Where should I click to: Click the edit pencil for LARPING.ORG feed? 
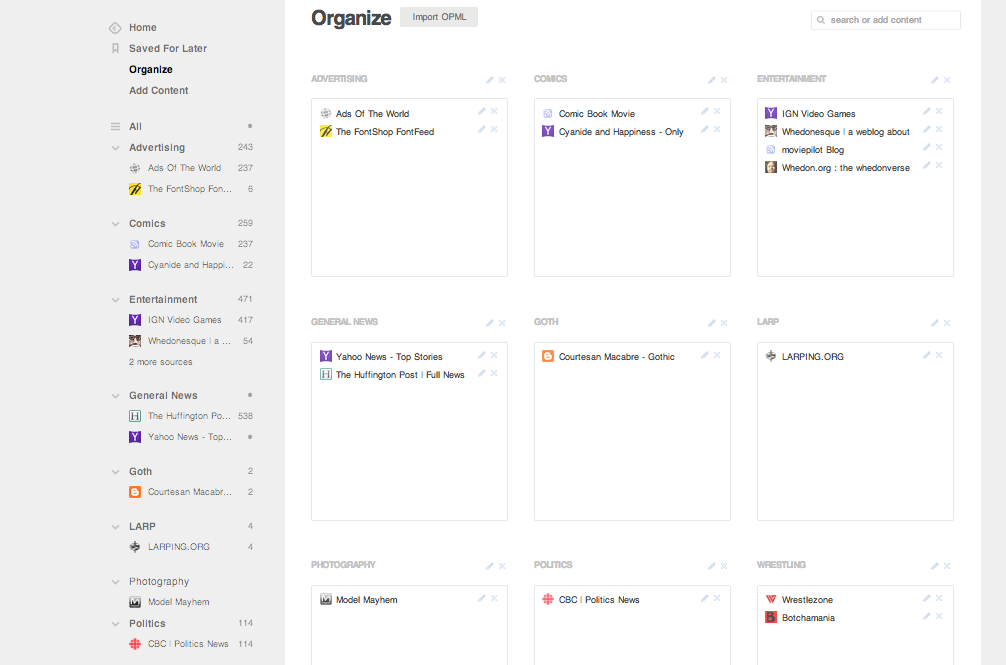tap(927, 355)
